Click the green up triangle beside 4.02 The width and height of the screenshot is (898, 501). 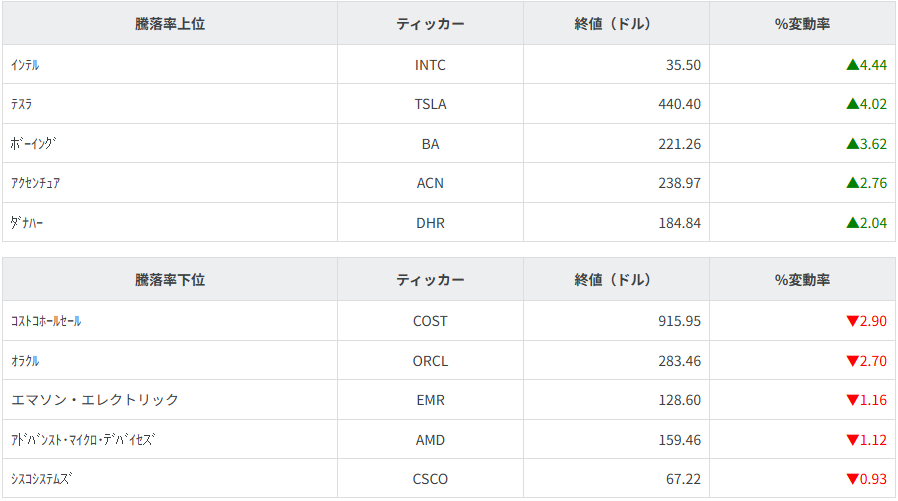pyautogui.click(x=852, y=104)
